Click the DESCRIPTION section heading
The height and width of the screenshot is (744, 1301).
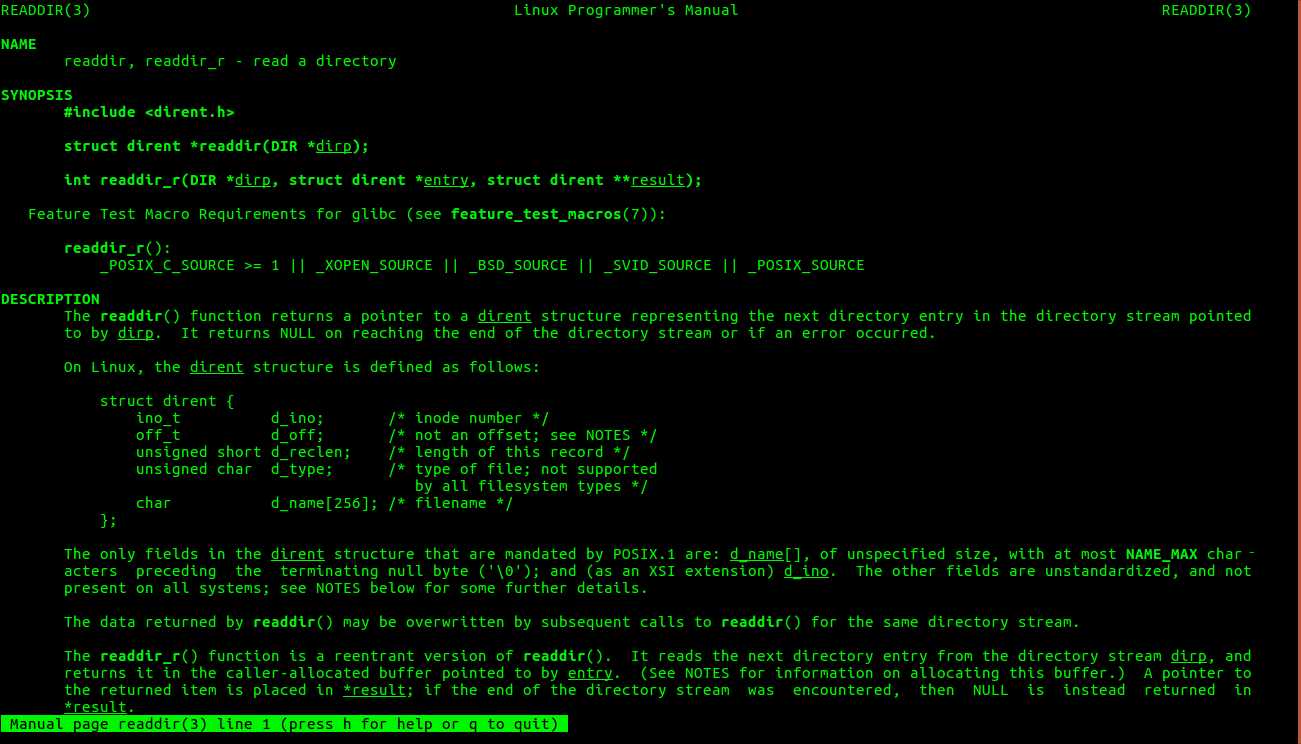click(x=50, y=299)
